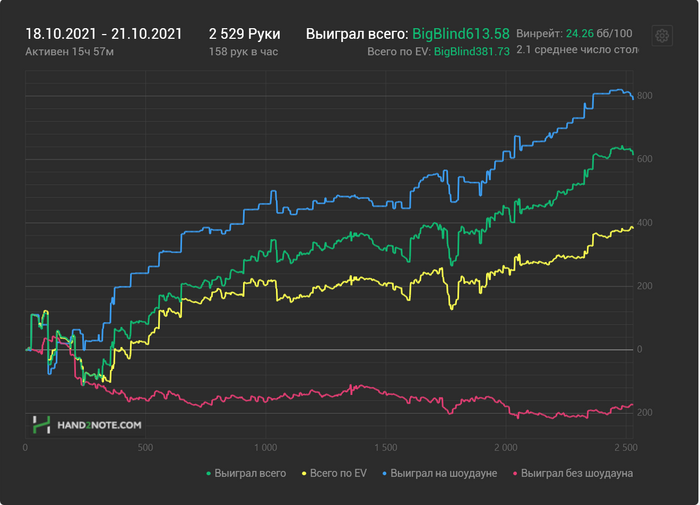Toggle the pink 'Выиграл без шоудауна' legend entry
Viewport: 700px width, 505px height.
click(573, 473)
